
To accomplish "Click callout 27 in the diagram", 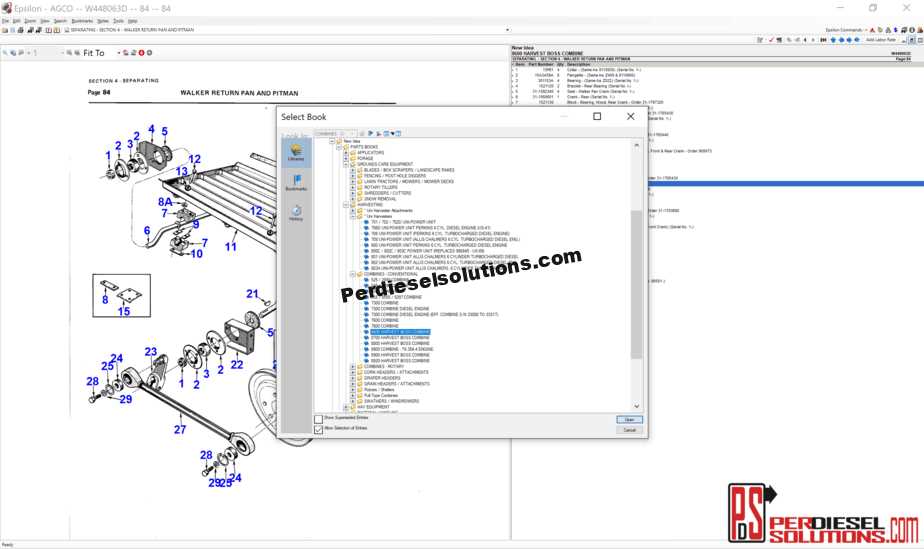I will pos(180,429).
